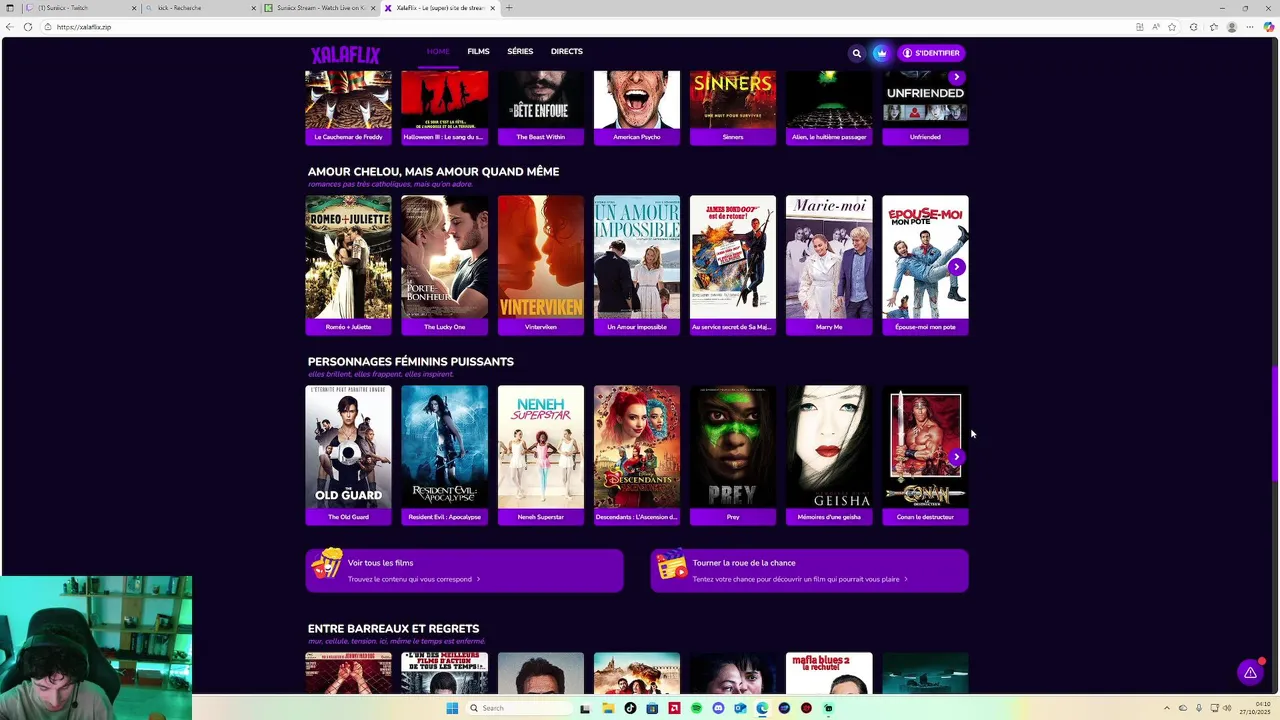Open Sinners movie poster
Image resolution: width=1280 pixels, height=720 pixels.
tap(732, 99)
